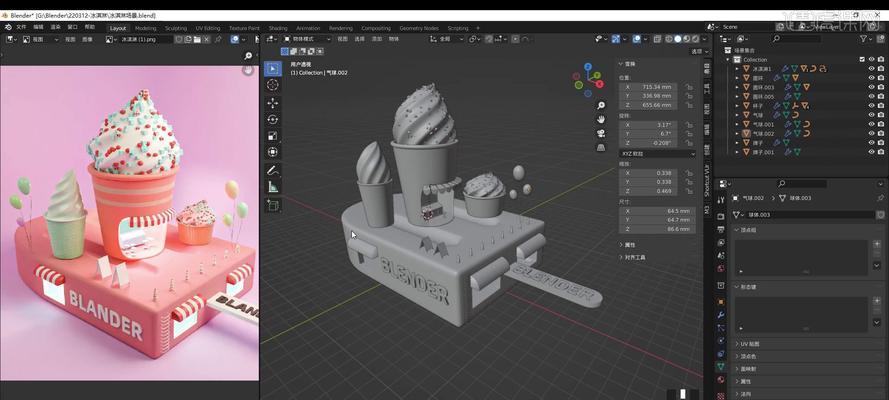Image resolution: width=889 pixels, height=400 pixels.
Task: Open the object interaction mode dropdown
Action: pyautogui.click(x=307, y=39)
